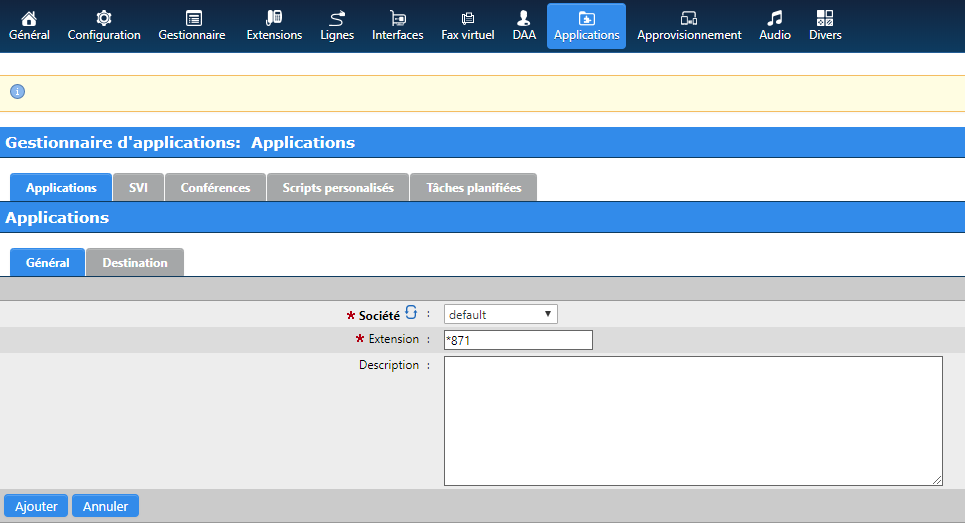Open the Fax virtuel icon
This screenshot has width=965, height=524.
click(468, 18)
